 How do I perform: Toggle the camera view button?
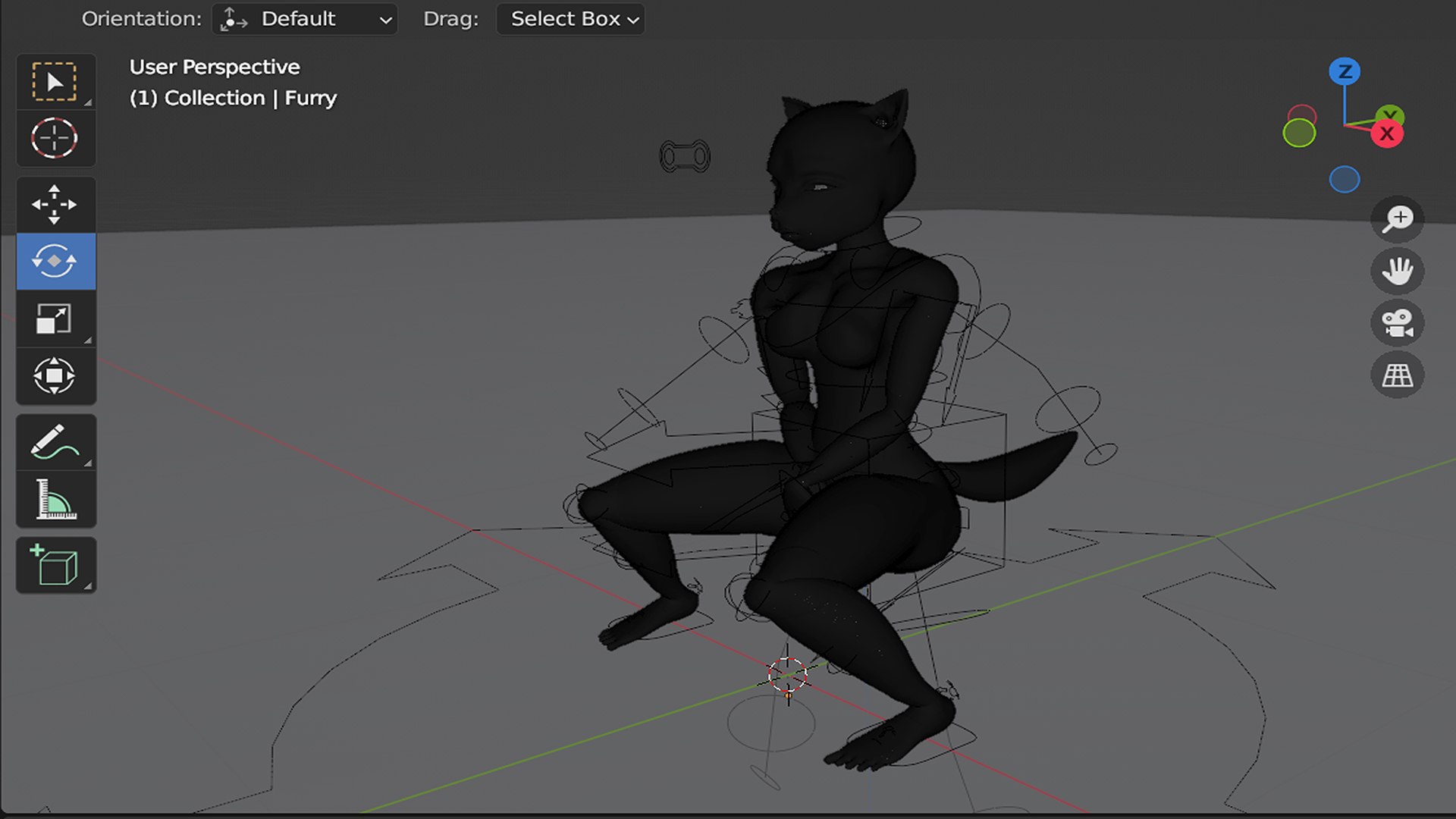point(1397,323)
